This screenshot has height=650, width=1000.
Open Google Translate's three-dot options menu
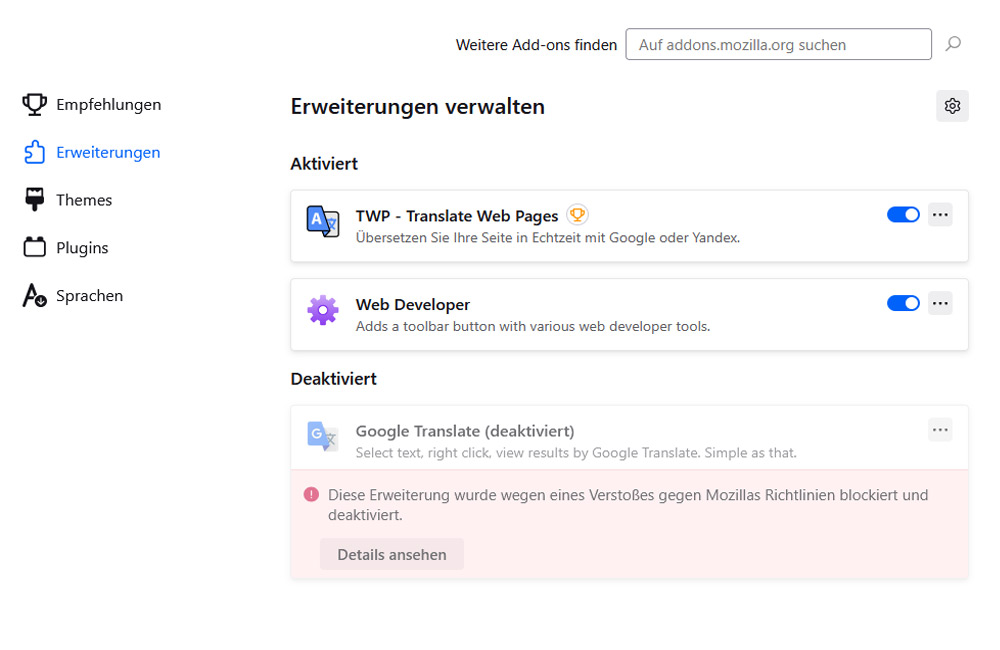(940, 428)
